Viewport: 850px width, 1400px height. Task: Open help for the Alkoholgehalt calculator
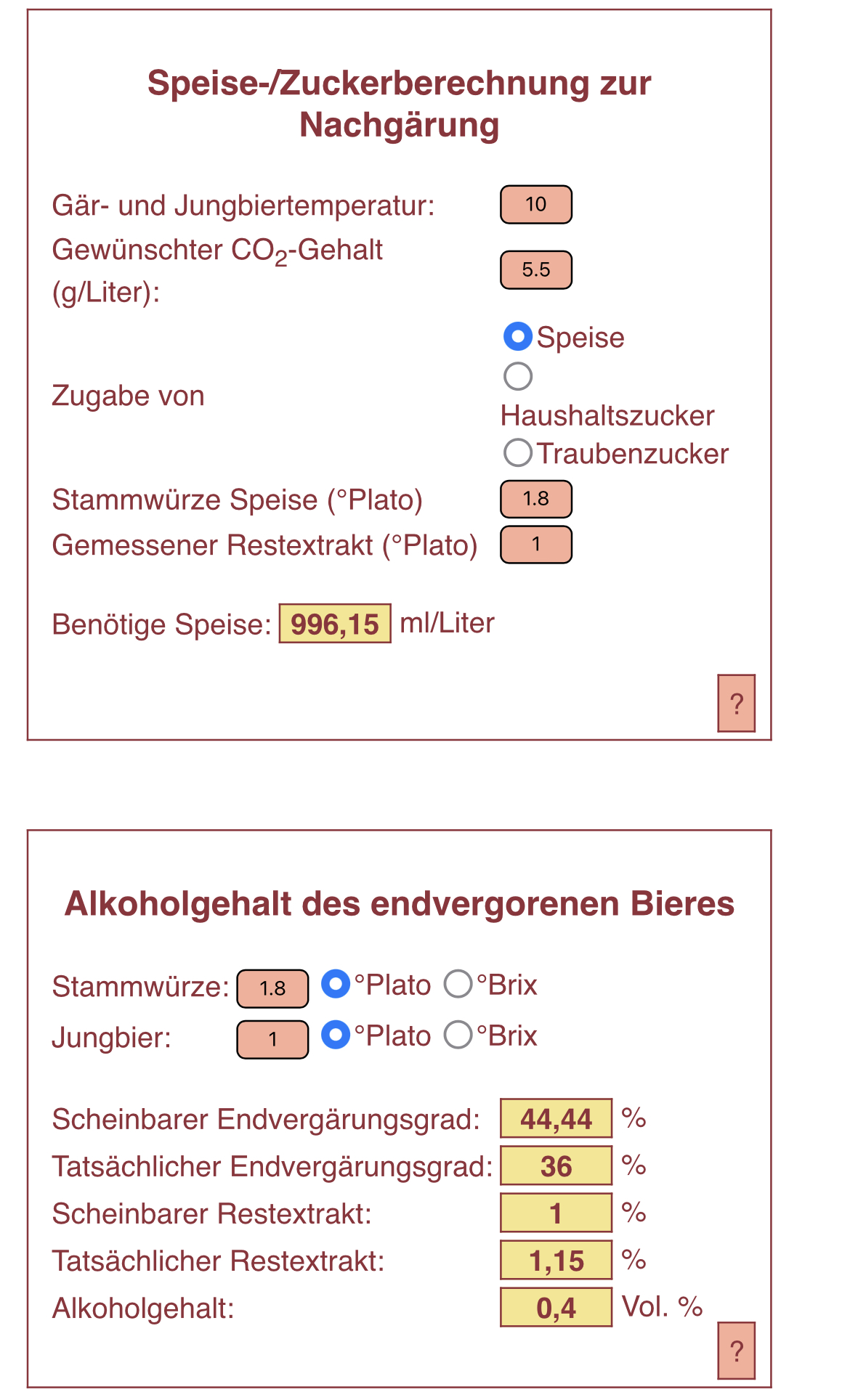point(736,1351)
